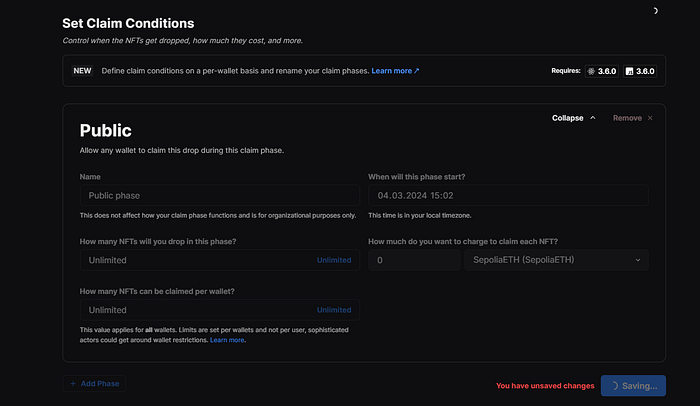Click the NEW badge in the banner
700x406 pixels.
point(83,71)
